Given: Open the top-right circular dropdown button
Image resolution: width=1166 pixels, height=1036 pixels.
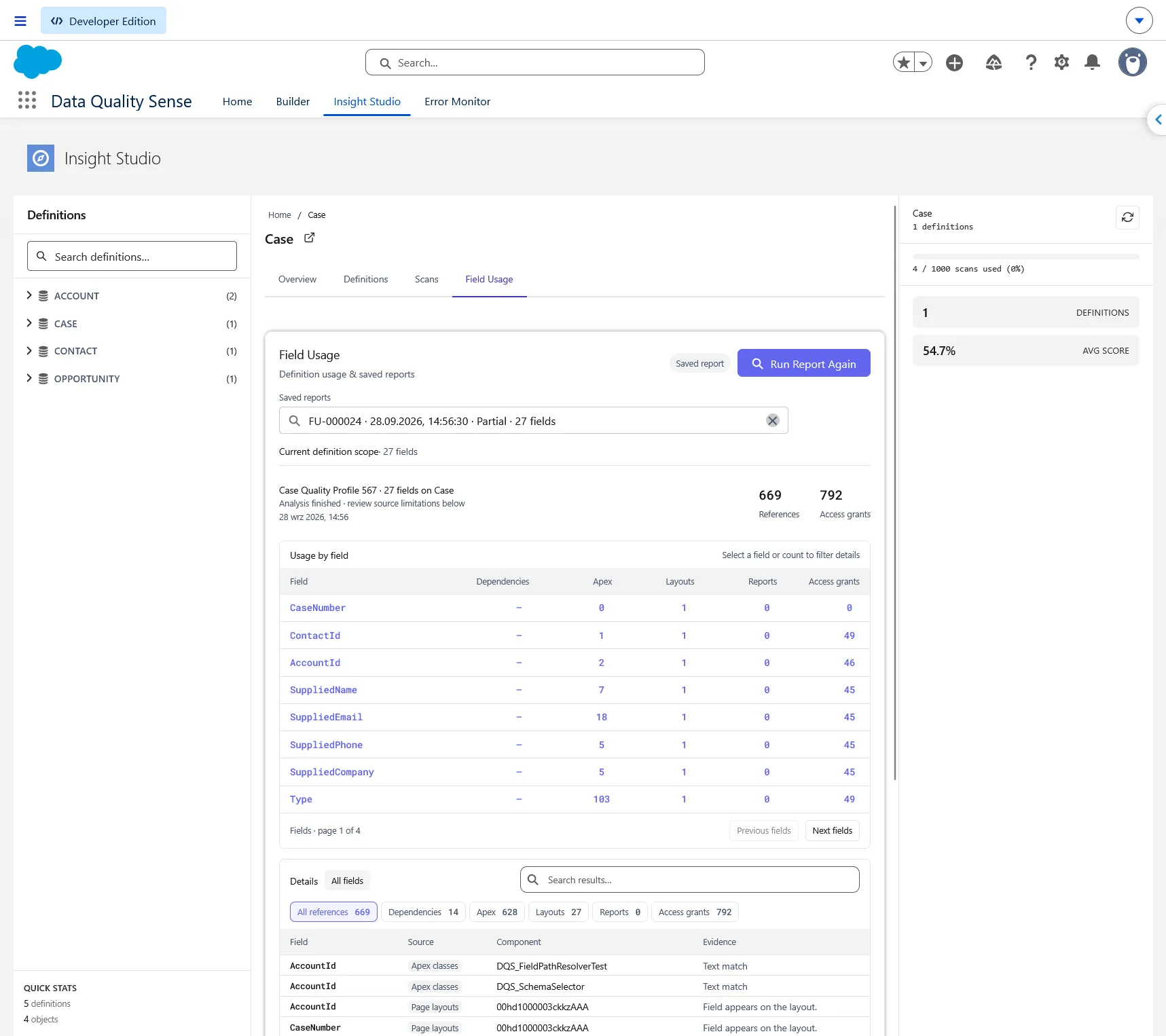Looking at the screenshot, I should (1140, 20).
